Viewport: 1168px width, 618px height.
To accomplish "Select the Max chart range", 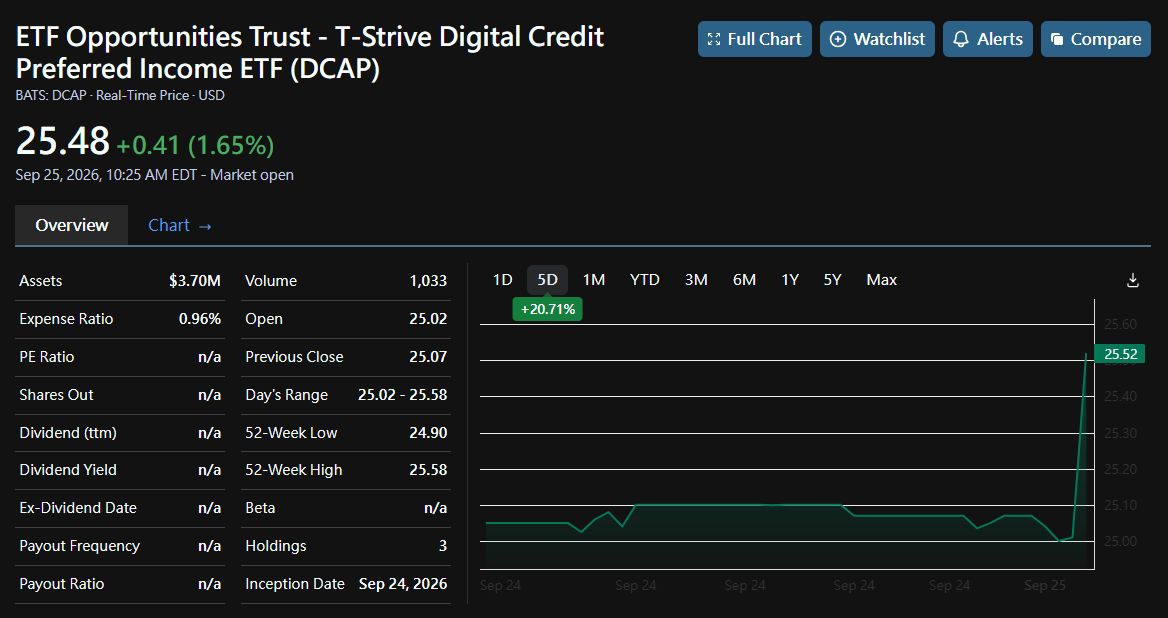I will (x=881, y=279).
